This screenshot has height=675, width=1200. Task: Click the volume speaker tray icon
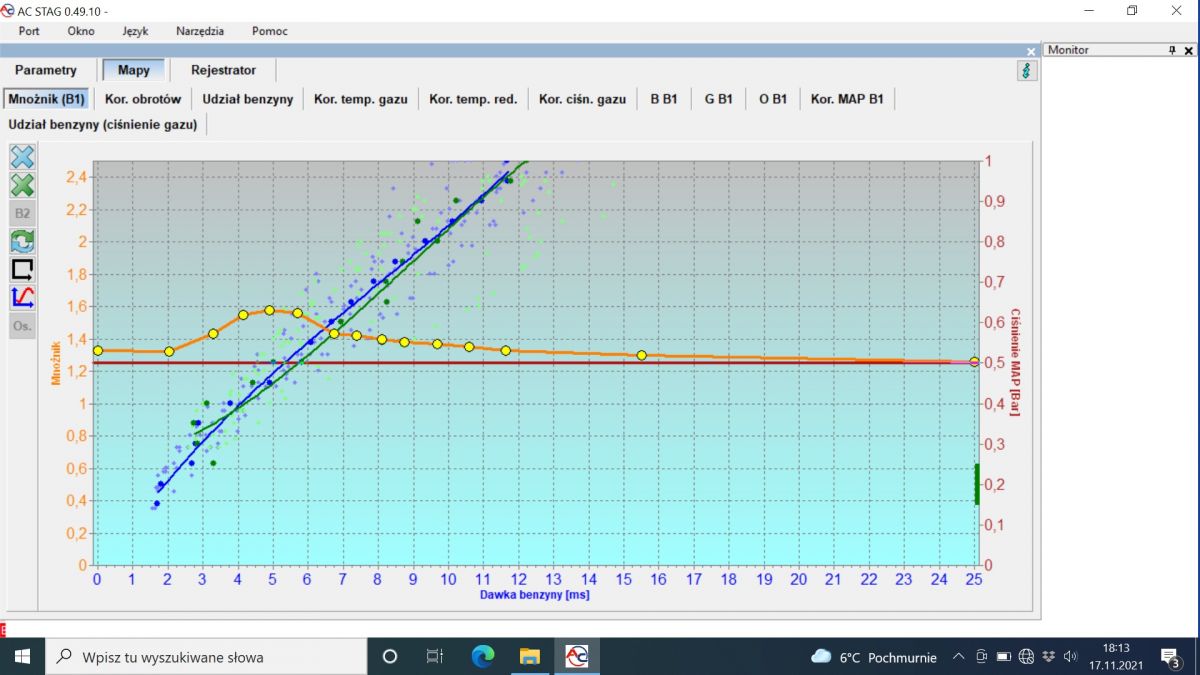(x=1070, y=657)
